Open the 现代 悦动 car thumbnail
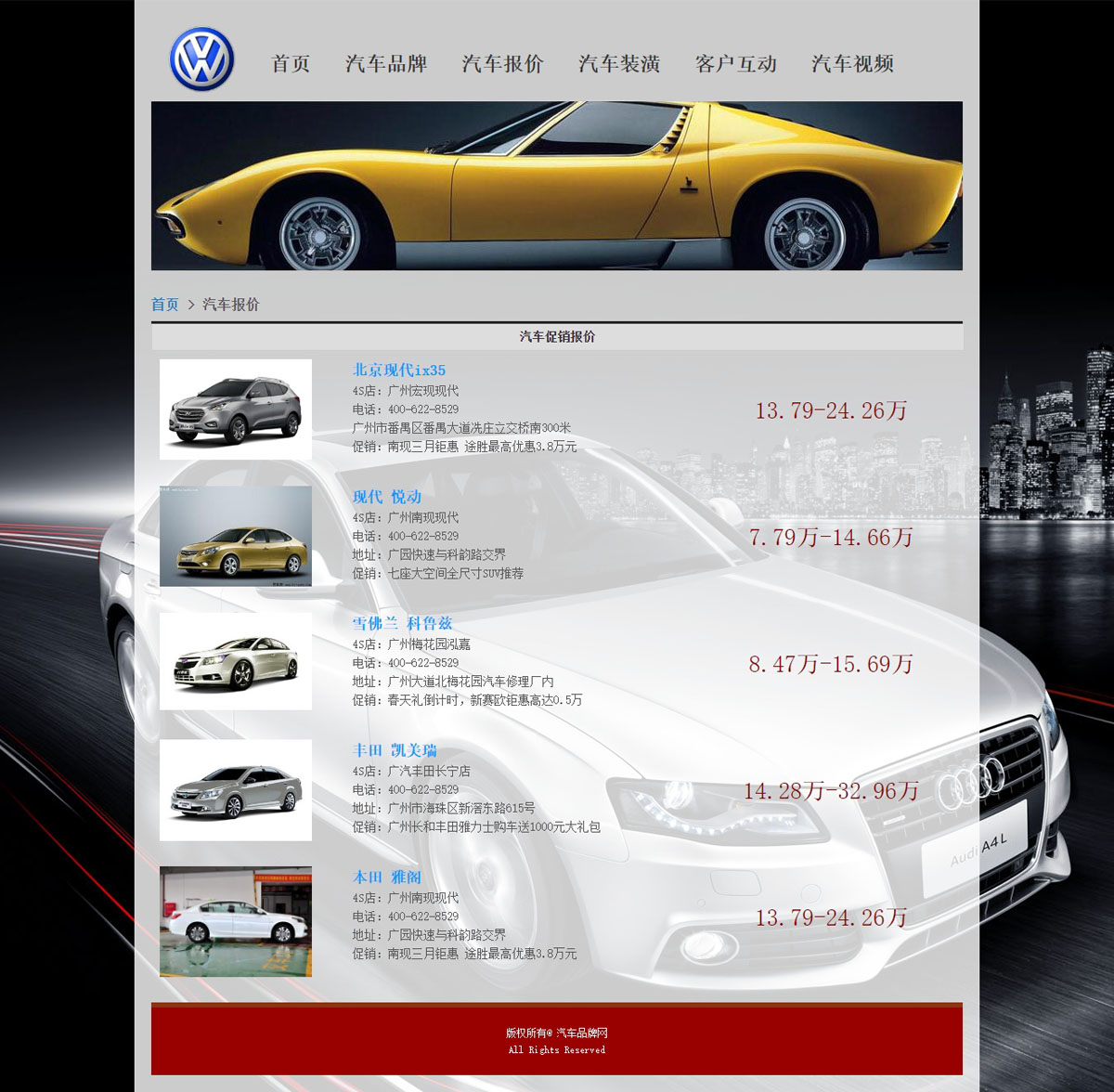Viewport: 1114px width, 1092px height. pyautogui.click(x=236, y=537)
